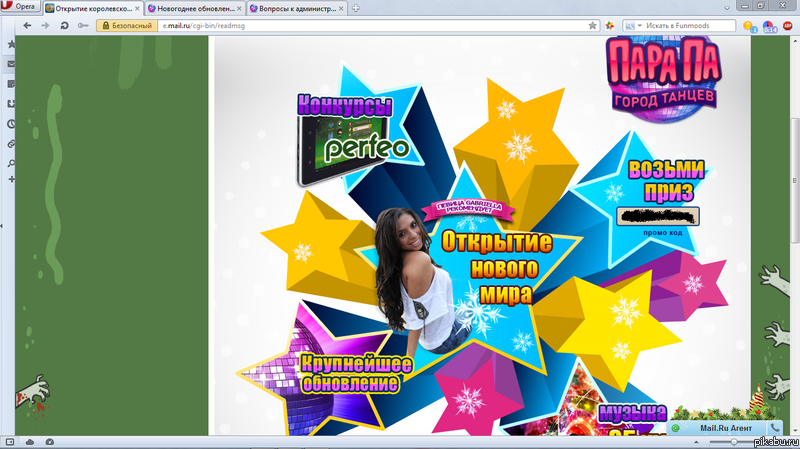Image resolution: width=800 pixels, height=449 pixels.
Task: Click the Opera Link cloud icon
Action: [30, 442]
